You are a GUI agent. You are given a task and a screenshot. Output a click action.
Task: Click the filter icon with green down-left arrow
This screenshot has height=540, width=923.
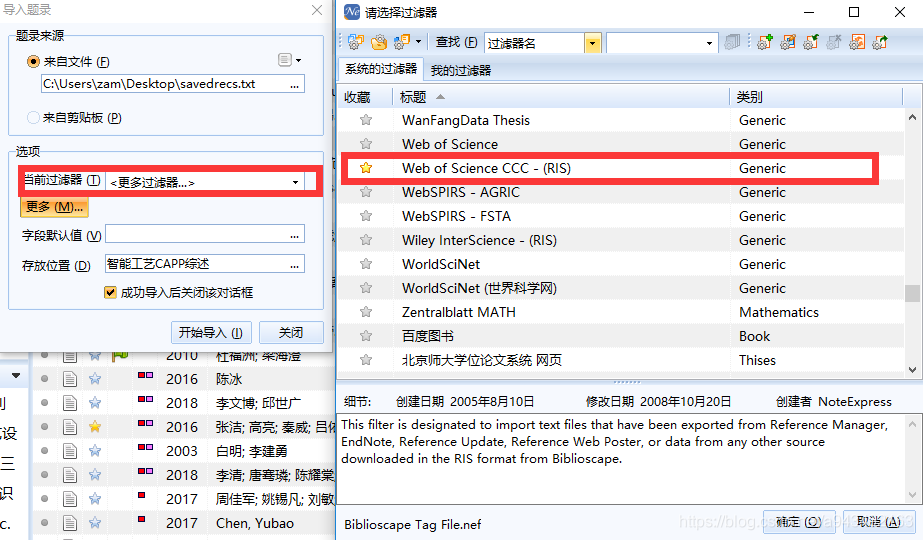click(x=811, y=42)
